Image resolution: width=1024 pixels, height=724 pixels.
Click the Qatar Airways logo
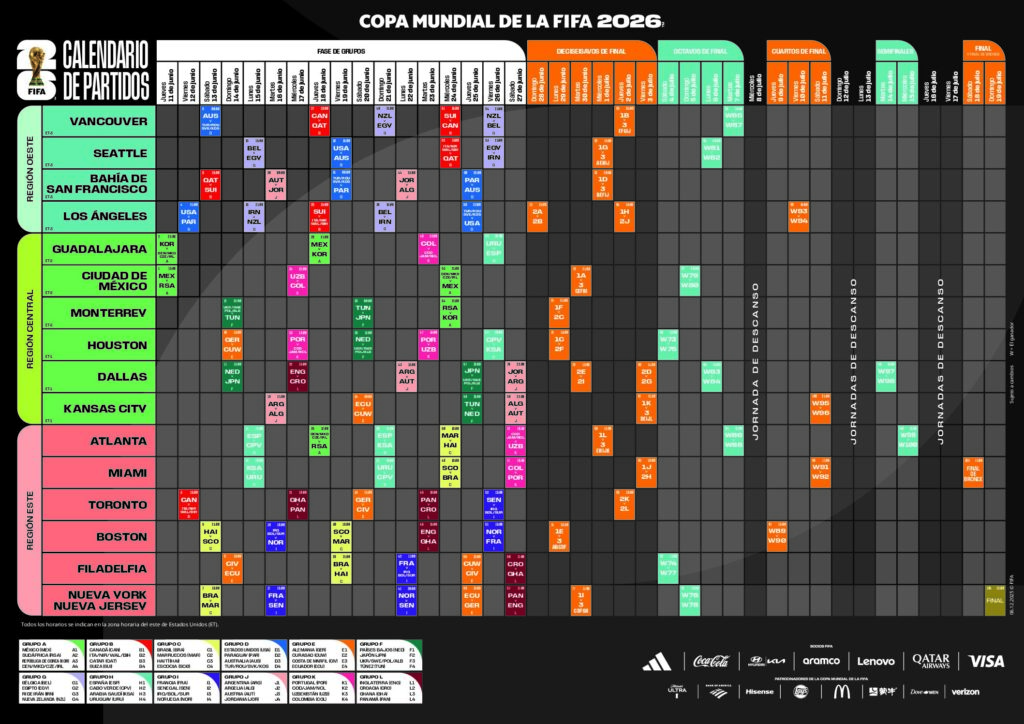(930, 661)
